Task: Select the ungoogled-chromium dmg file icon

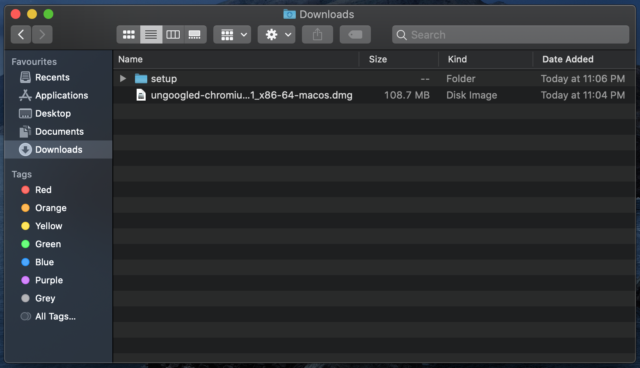Action: coord(141,95)
